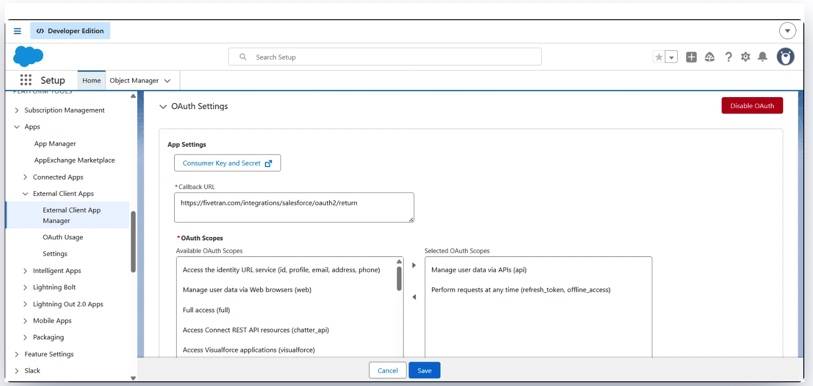Open the hamburger menu beside Developer Edition

[x=18, y=31]
